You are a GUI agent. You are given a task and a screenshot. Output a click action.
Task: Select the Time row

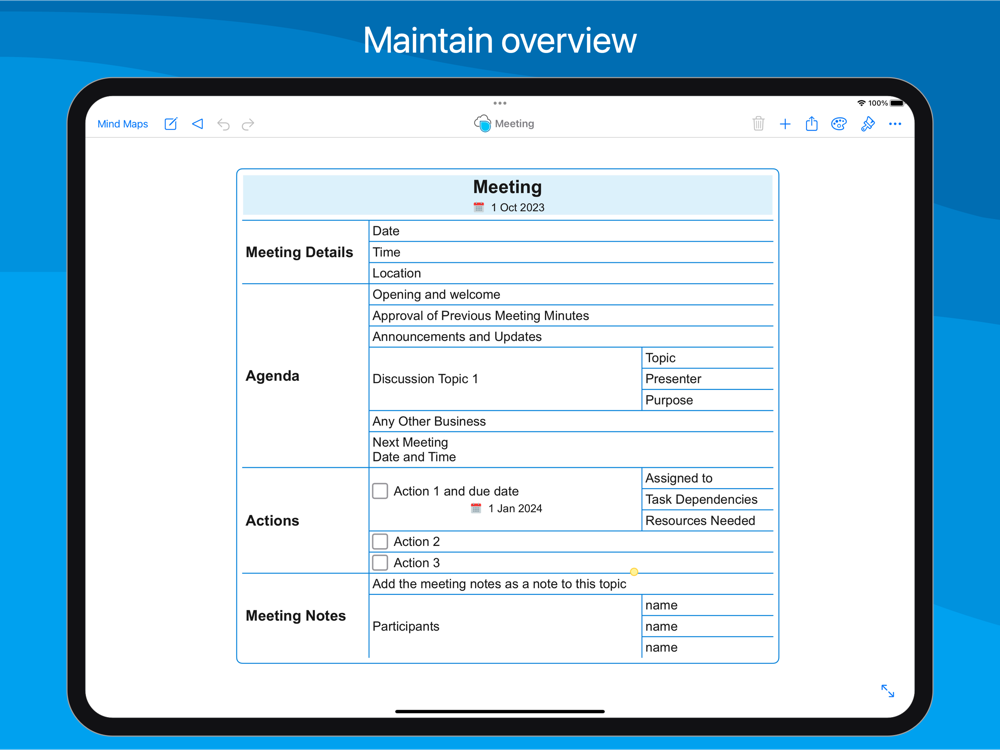coord(571,252)
